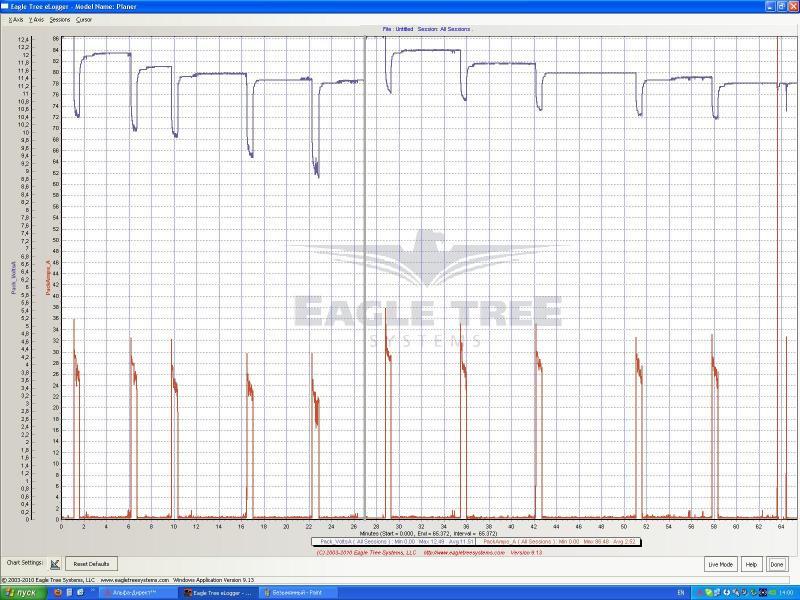
Task: Click the EN language indicator in the tray
Action: tap(681, 593)
